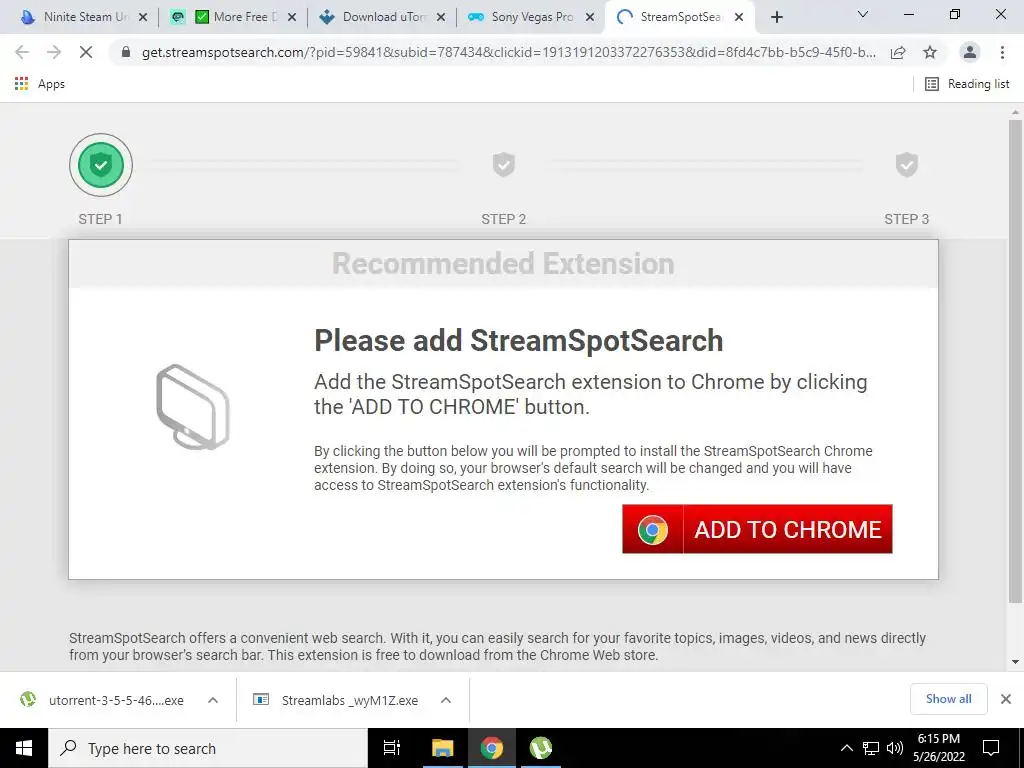Open uTorrent from the taskbar
1024x768 pixels.
click(x=541, y=748)
